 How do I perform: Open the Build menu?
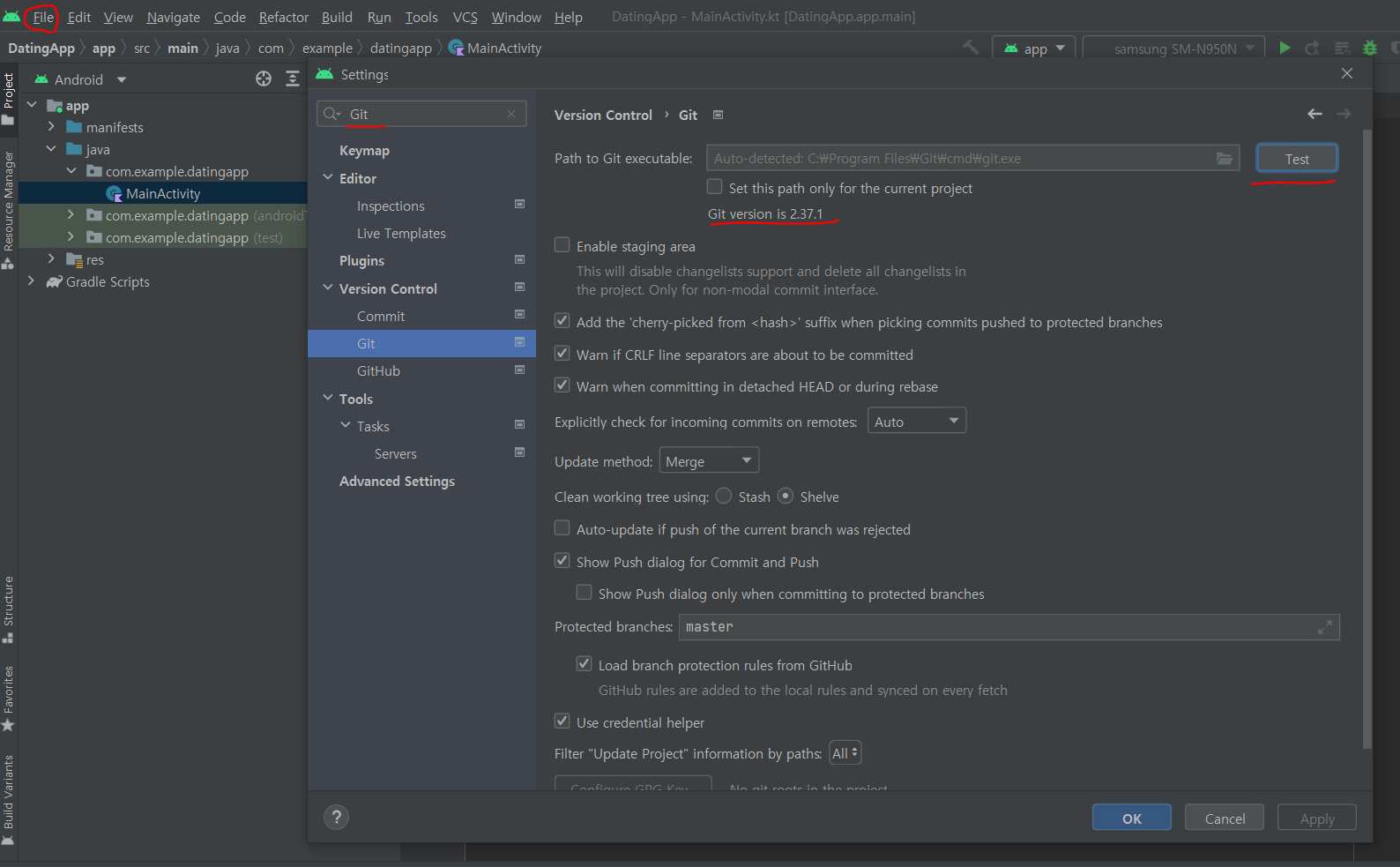(337, 17)
